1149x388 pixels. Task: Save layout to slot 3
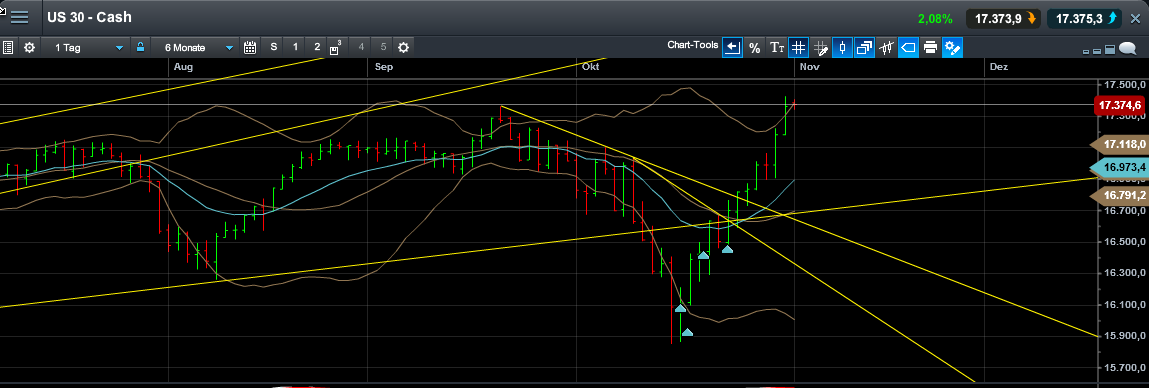(x=336, y=48)
